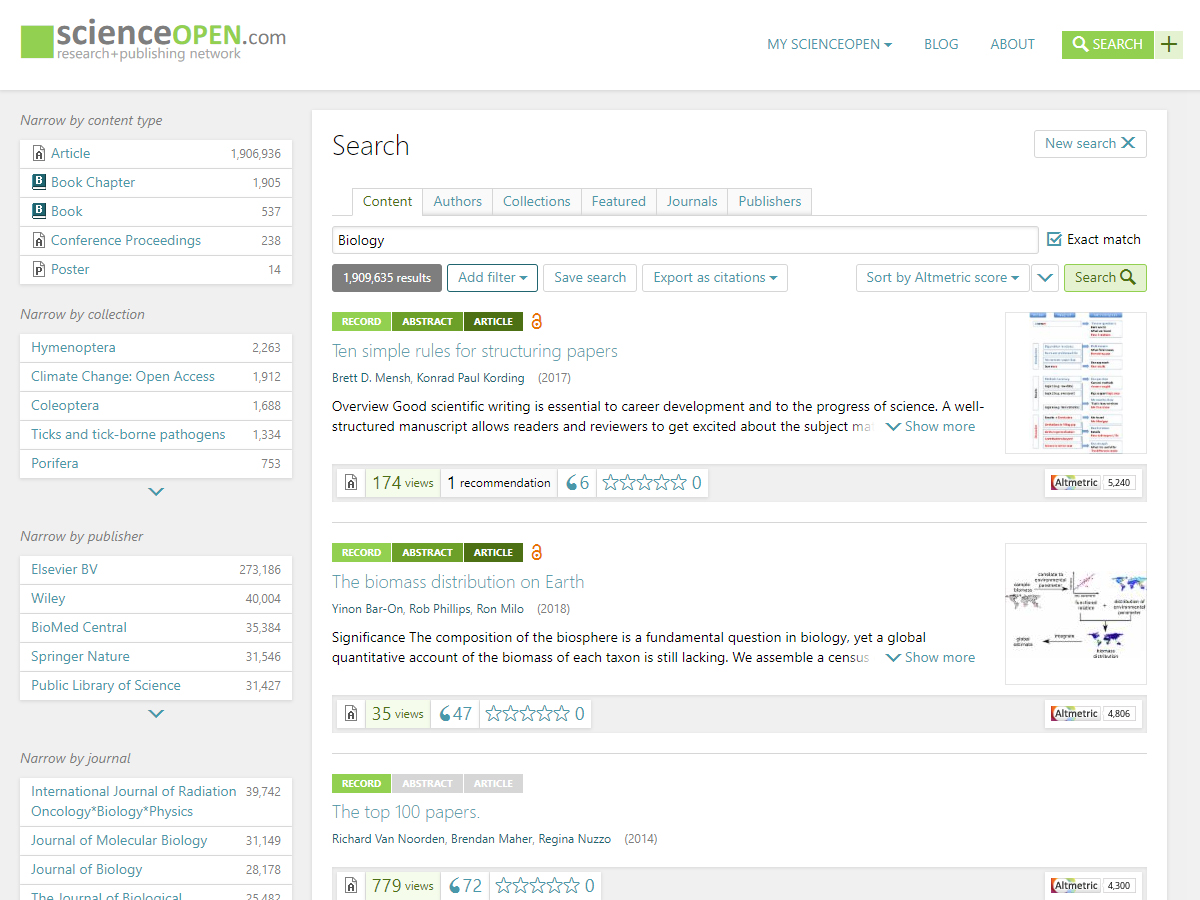Click the green plus icon beside Search

click(x=1168, y=44)
